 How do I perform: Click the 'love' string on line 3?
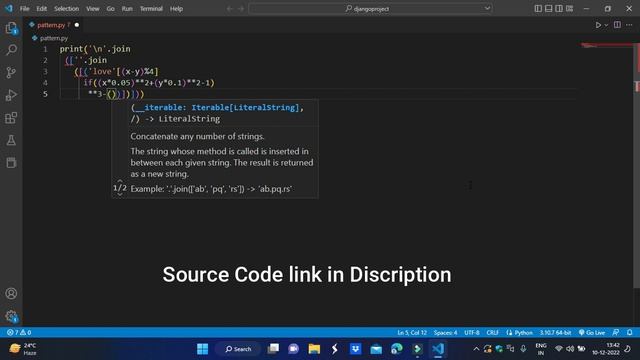[x=101, y=71]
